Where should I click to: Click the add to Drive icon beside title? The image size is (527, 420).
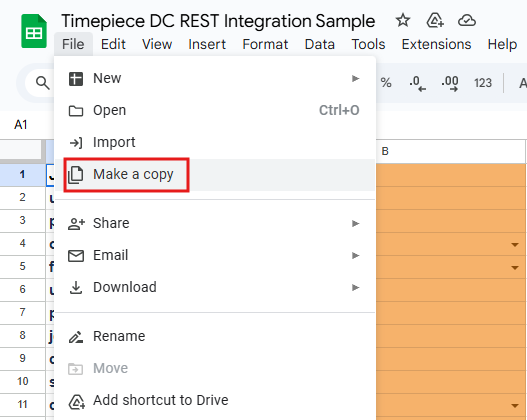pos(435,20)
